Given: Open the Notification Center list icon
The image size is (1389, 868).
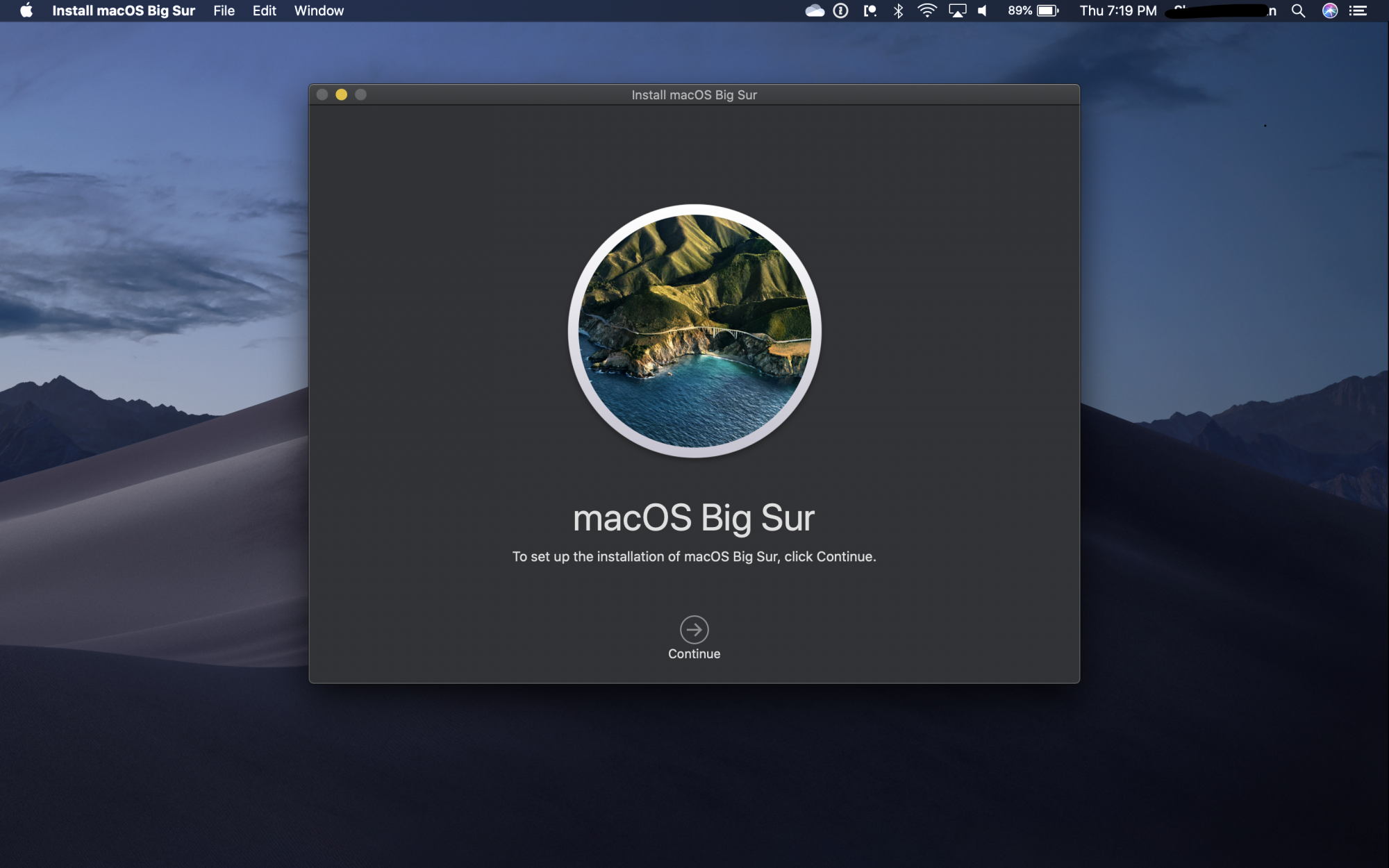Looking at the screenshot, I should 1358,10.
